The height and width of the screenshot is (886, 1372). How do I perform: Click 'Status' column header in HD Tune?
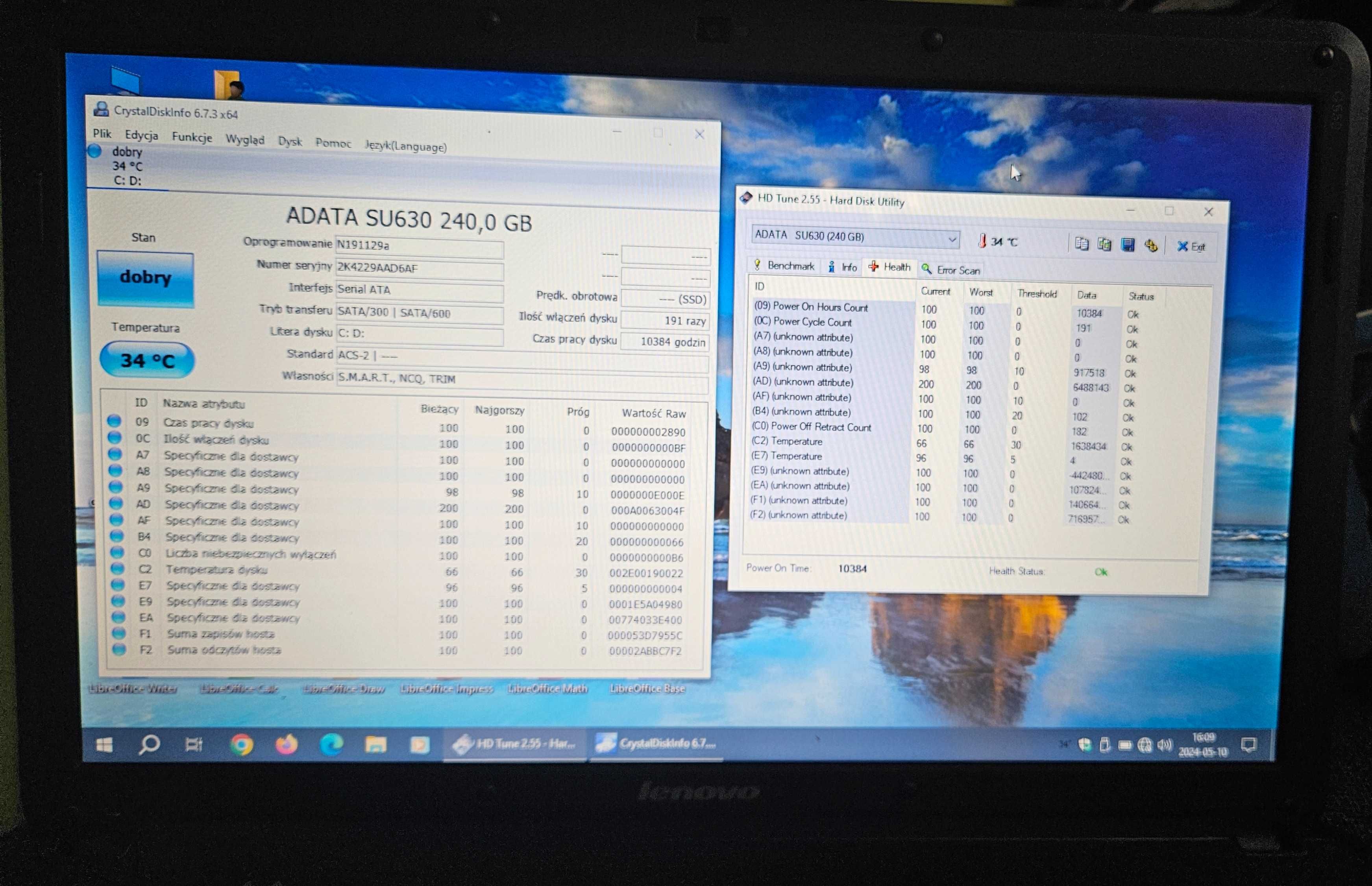(1141, 296)
